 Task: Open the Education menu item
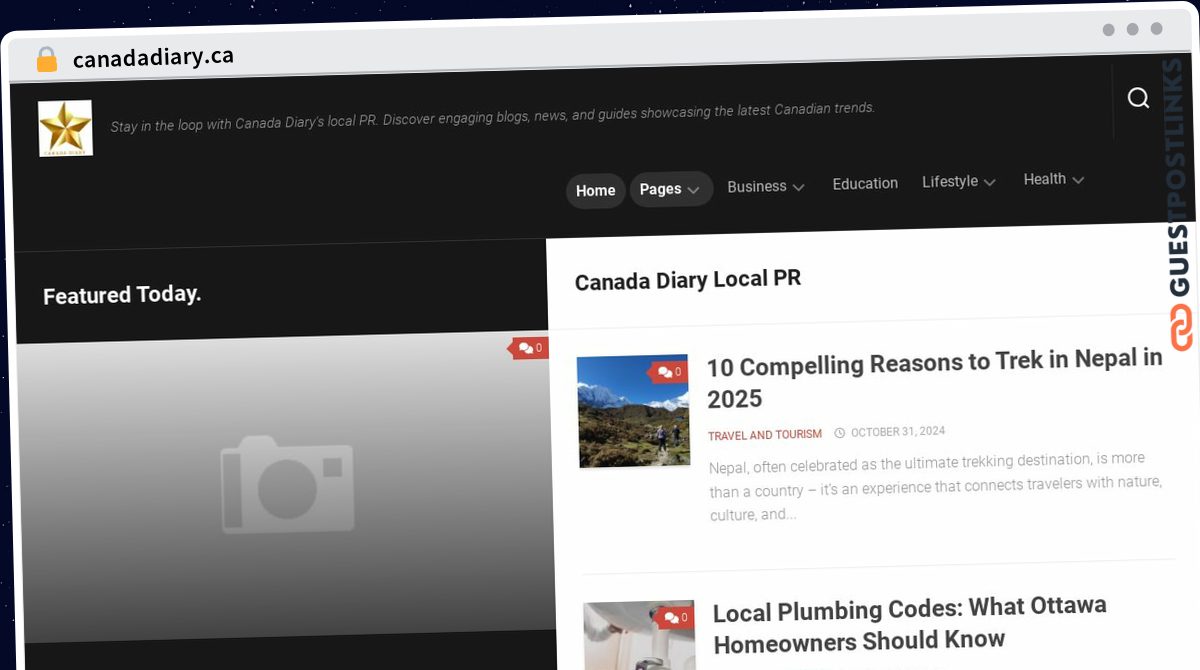865,184
